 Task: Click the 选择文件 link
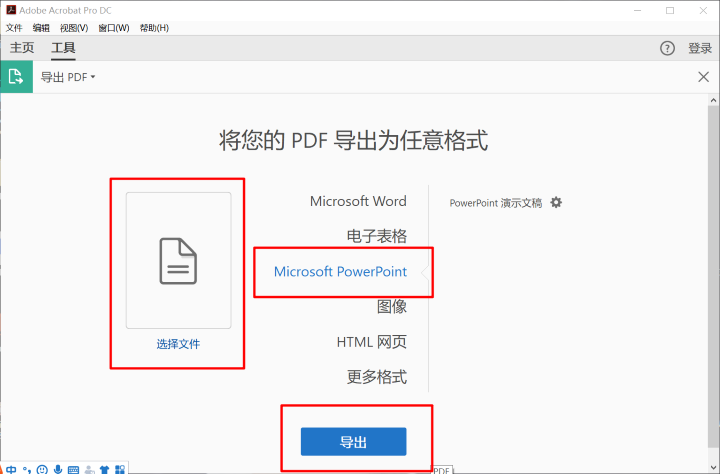tap(178, 344)
